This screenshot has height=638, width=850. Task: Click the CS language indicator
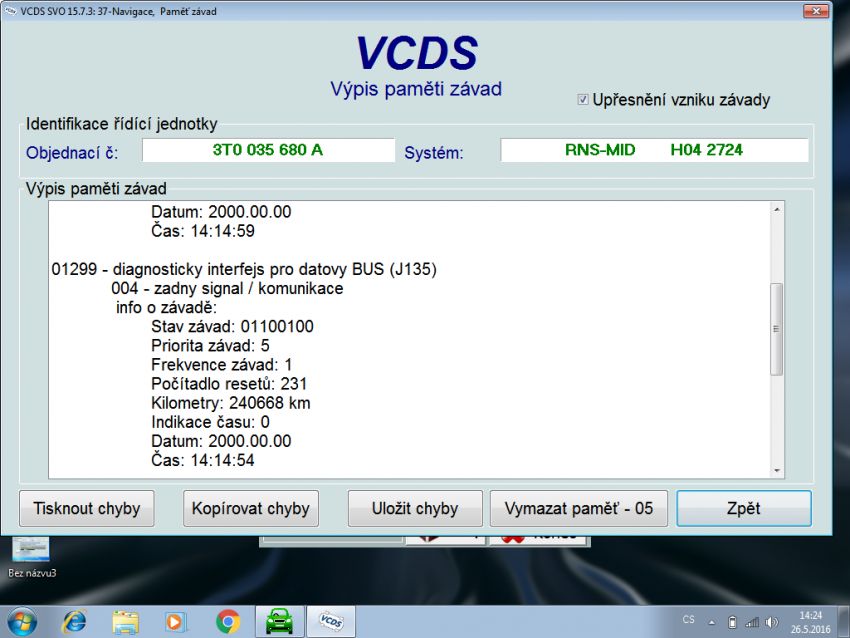pos(689,621)
